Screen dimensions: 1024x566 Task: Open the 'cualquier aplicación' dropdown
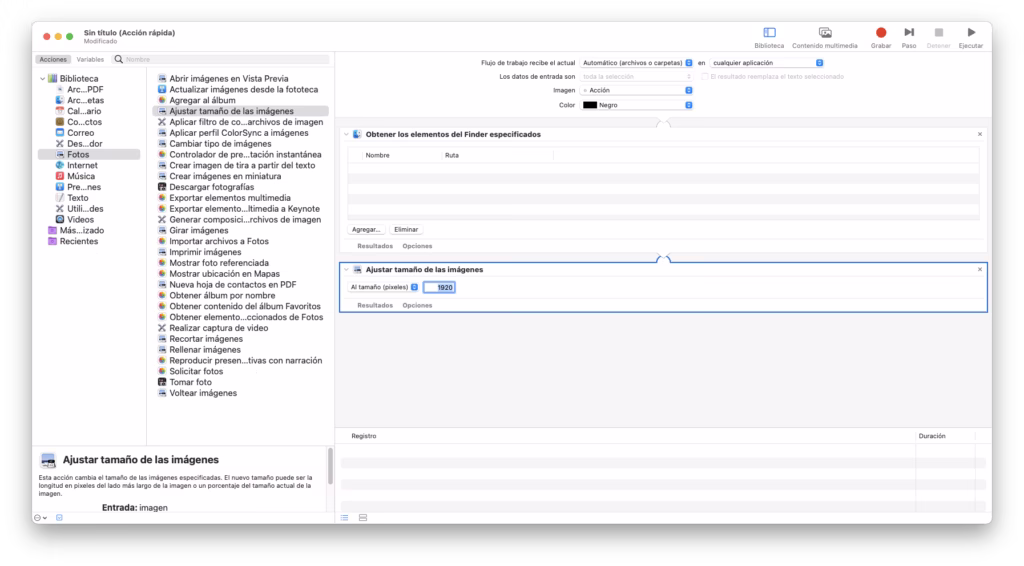pos(767,63)
